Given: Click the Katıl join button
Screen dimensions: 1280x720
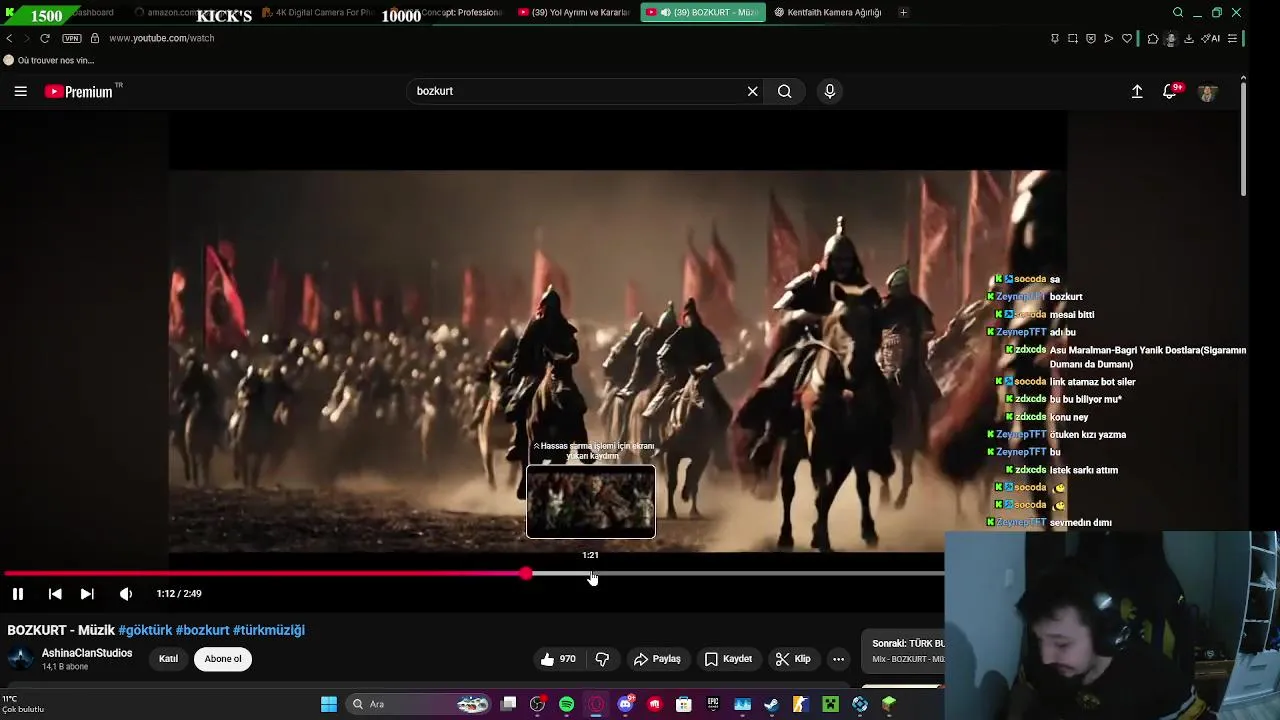Looking at the screenshot, I should [x=168, y=659].
